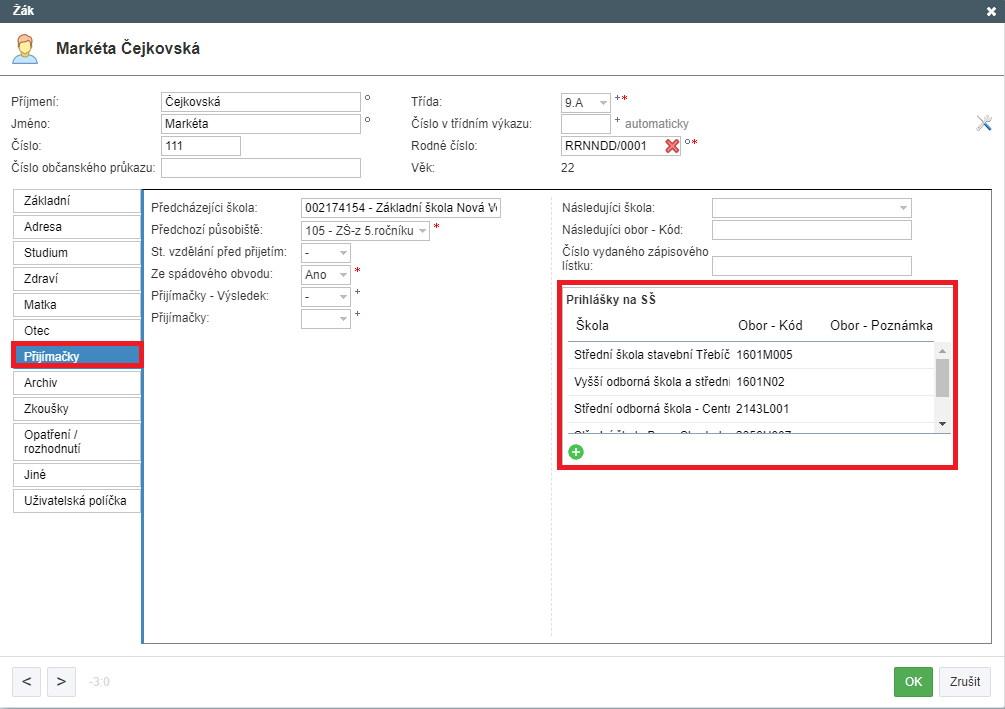Click the Číslo field with 111

(201, 146)
